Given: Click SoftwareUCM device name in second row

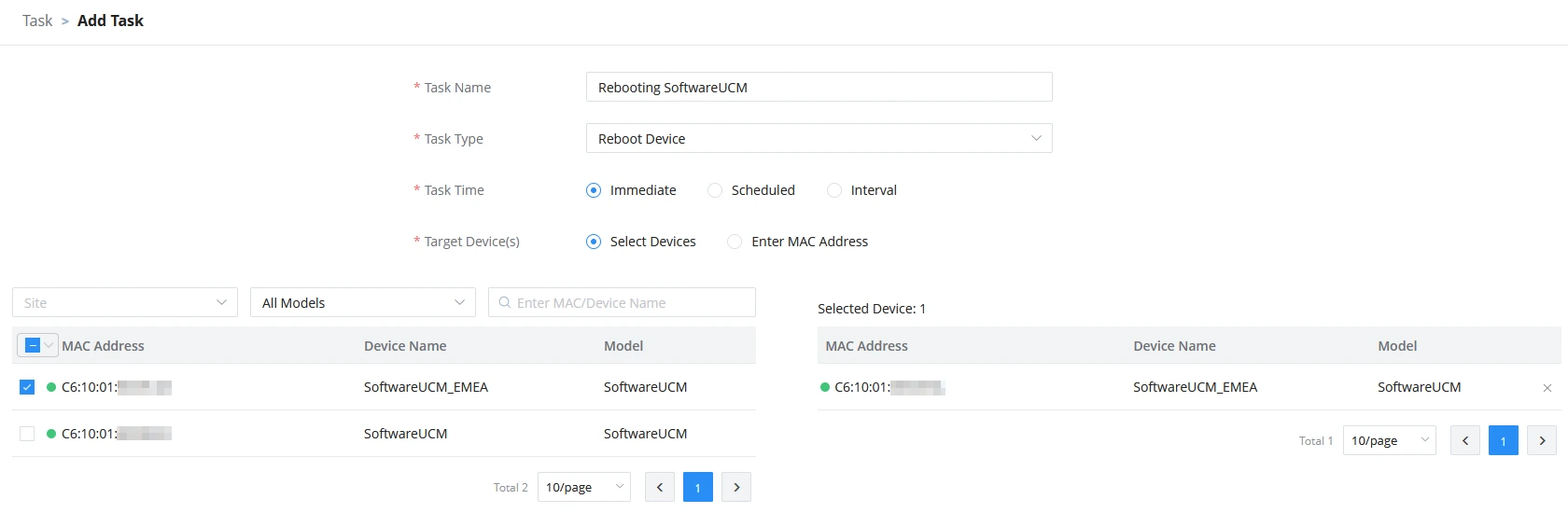Looking at the screenshot, I should [x=405, y=434].
